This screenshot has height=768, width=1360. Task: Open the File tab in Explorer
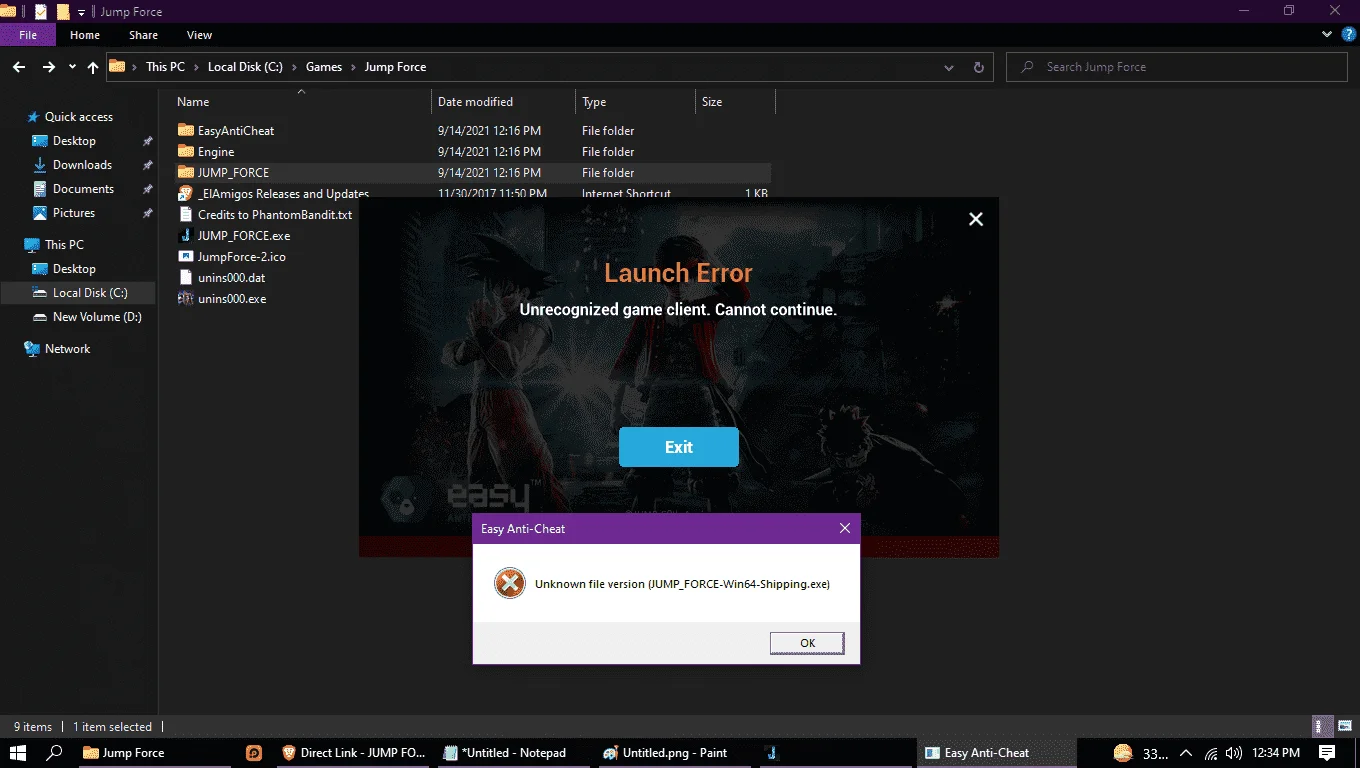point(28,35)
